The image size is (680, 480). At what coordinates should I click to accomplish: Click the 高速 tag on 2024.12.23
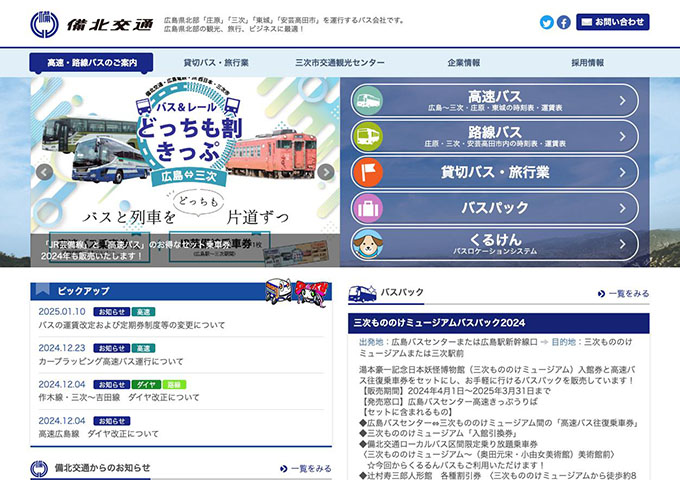pos(144,348)
